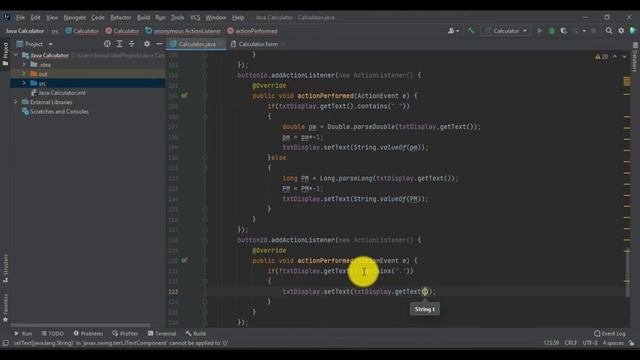The image size is (640, 360).
Task: Open the Build menu
Action: (143, 18)
